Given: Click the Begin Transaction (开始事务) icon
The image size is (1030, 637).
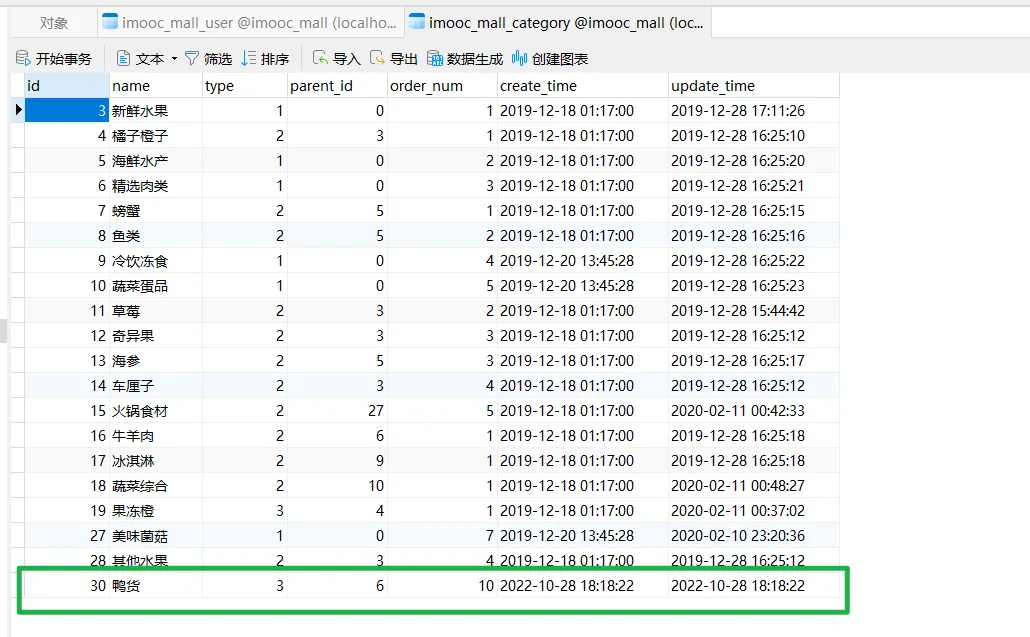Looking at the screenshot, I should 23,58.
